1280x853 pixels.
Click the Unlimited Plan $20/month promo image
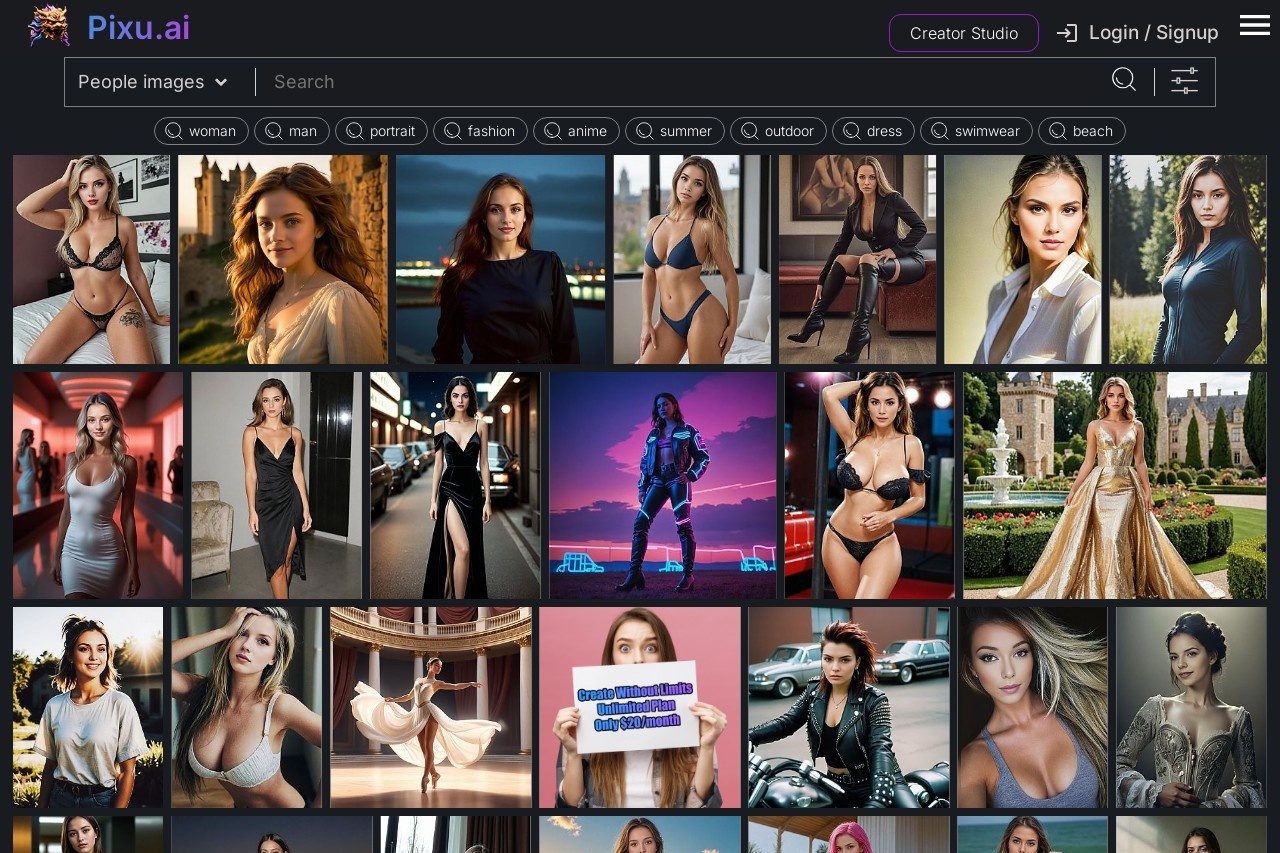[640, 707]
